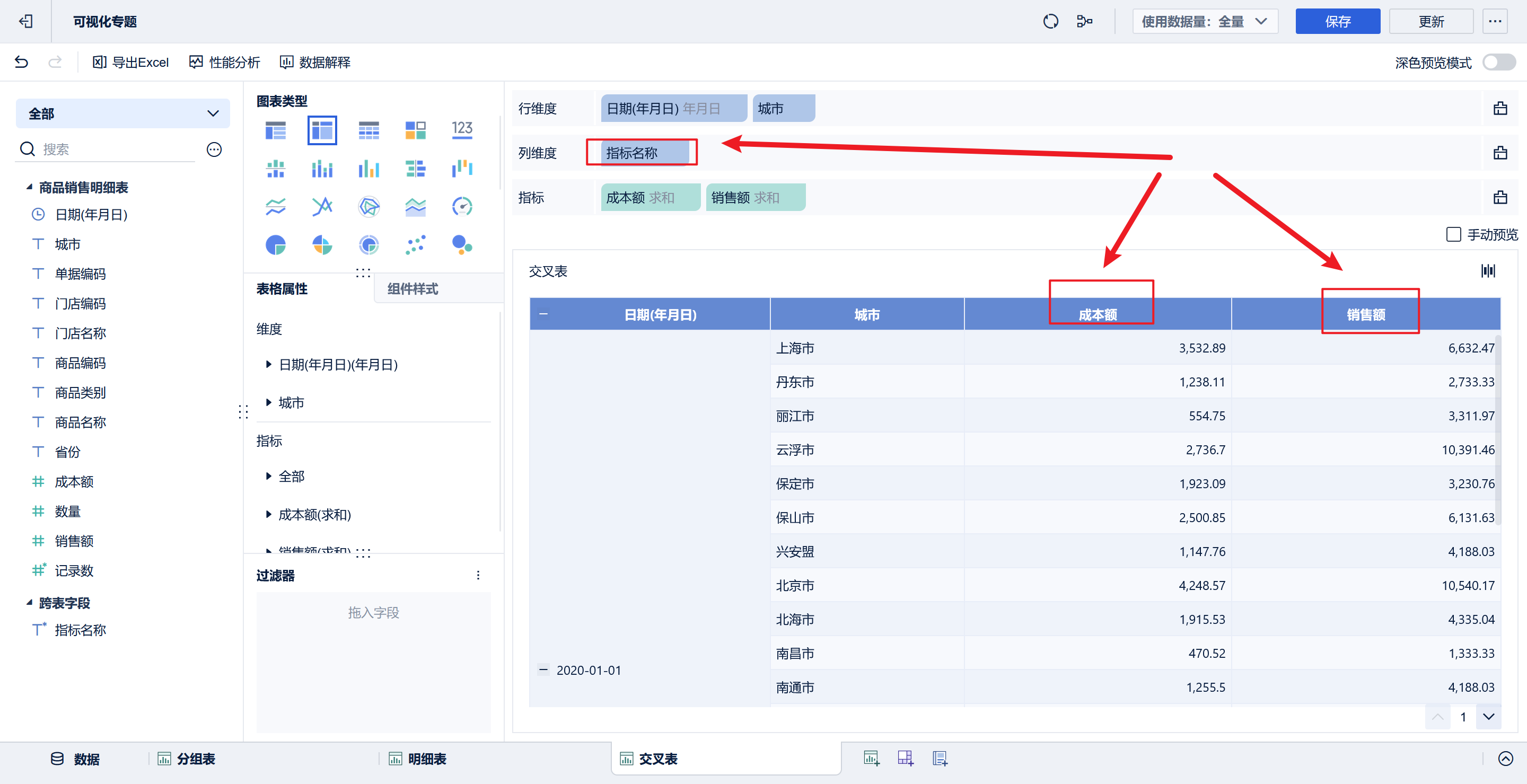Choose the scatter plot chart icon
The height and width of the screenshot is (784, 1527).
416,245
